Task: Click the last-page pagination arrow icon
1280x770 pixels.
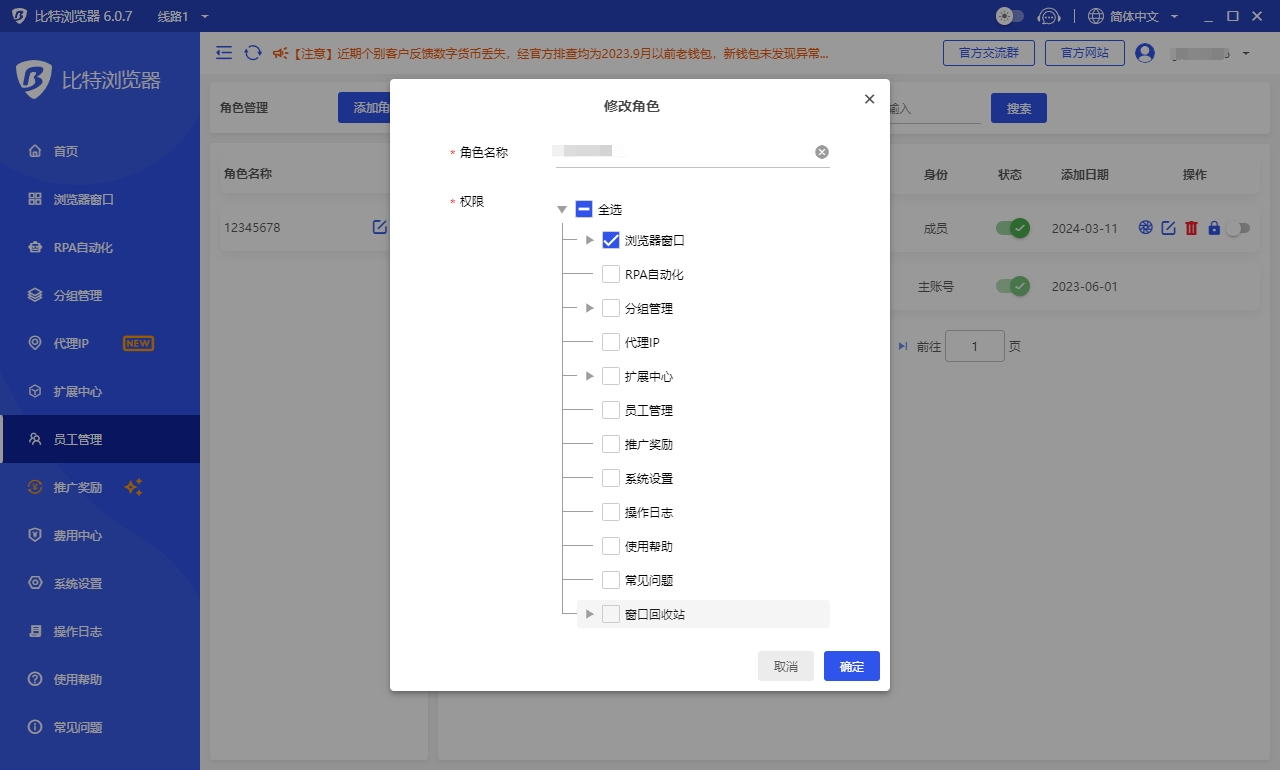Action: point(903,346)
